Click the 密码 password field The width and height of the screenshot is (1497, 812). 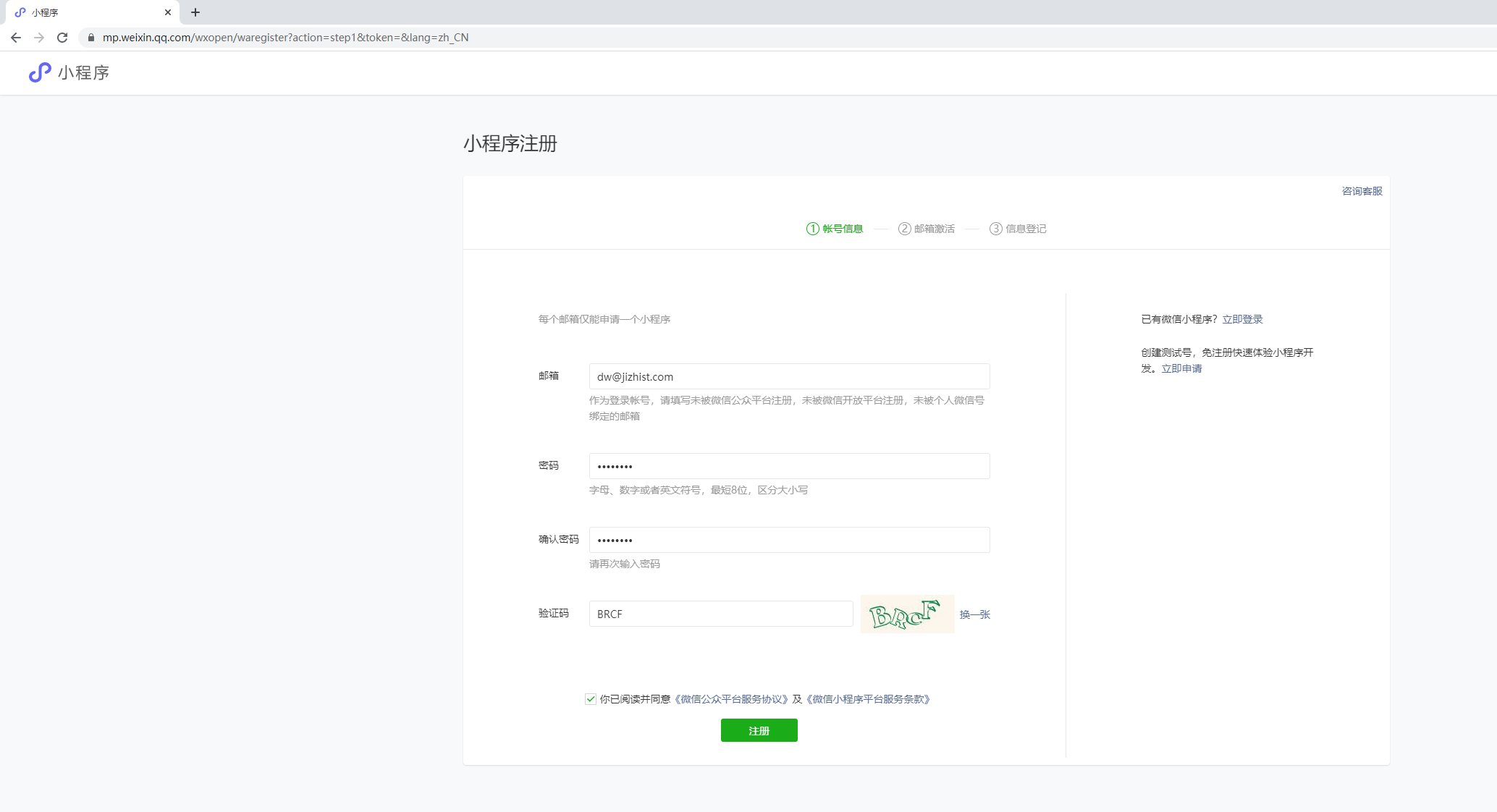click(789, 466)
